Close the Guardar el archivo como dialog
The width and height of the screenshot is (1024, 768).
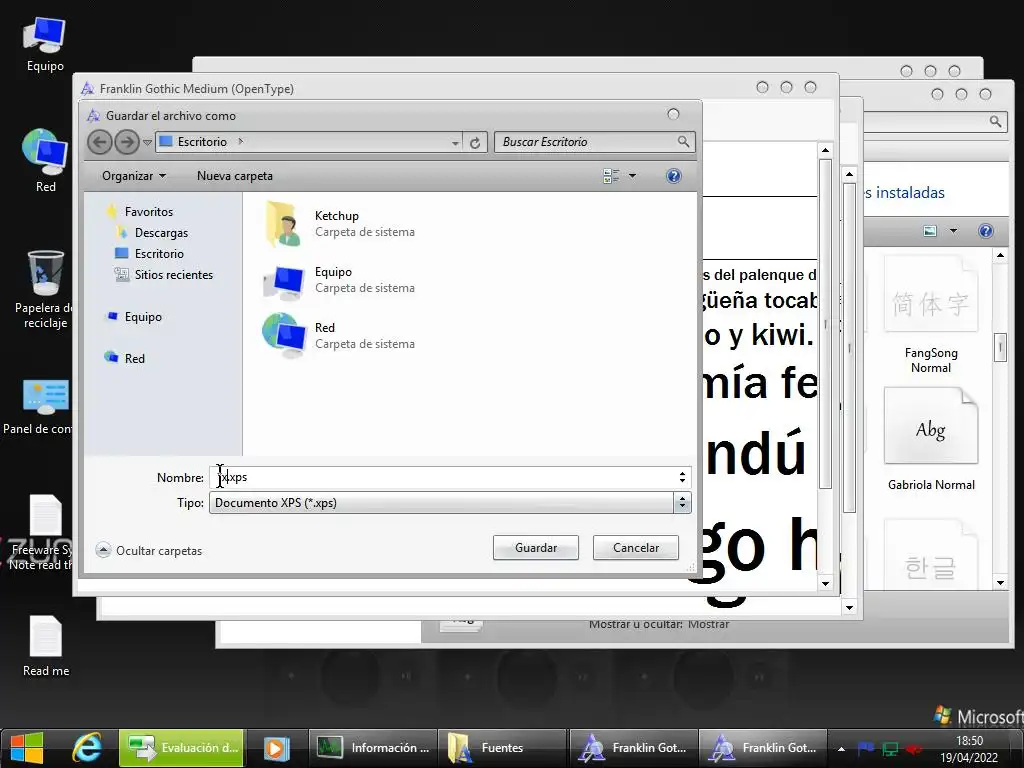pos(673,114)
